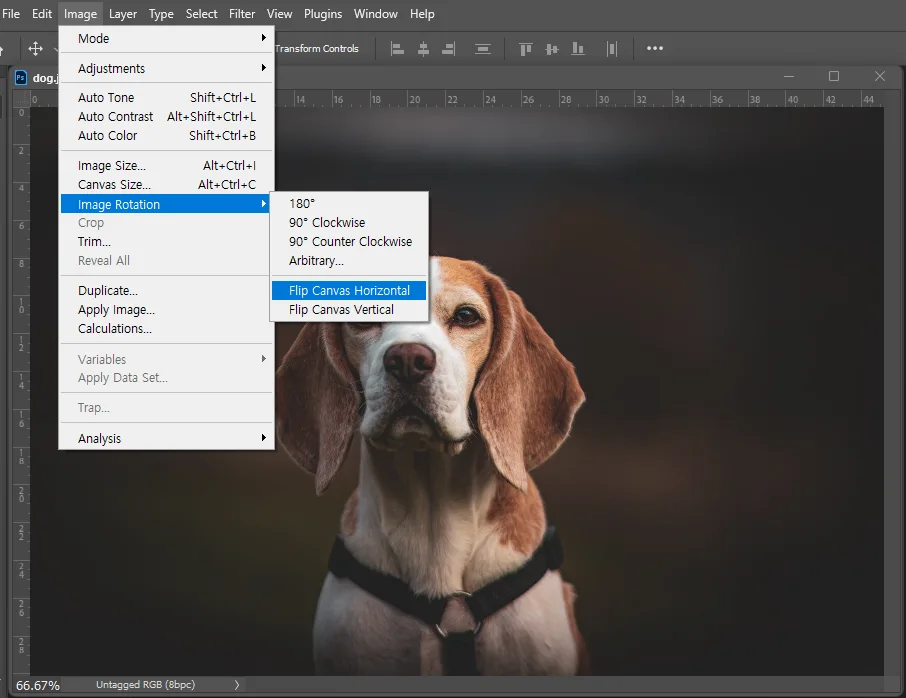
Task: Expand the Image Rotation submenu
Action: pyautogui.click(x=166, y=204)
